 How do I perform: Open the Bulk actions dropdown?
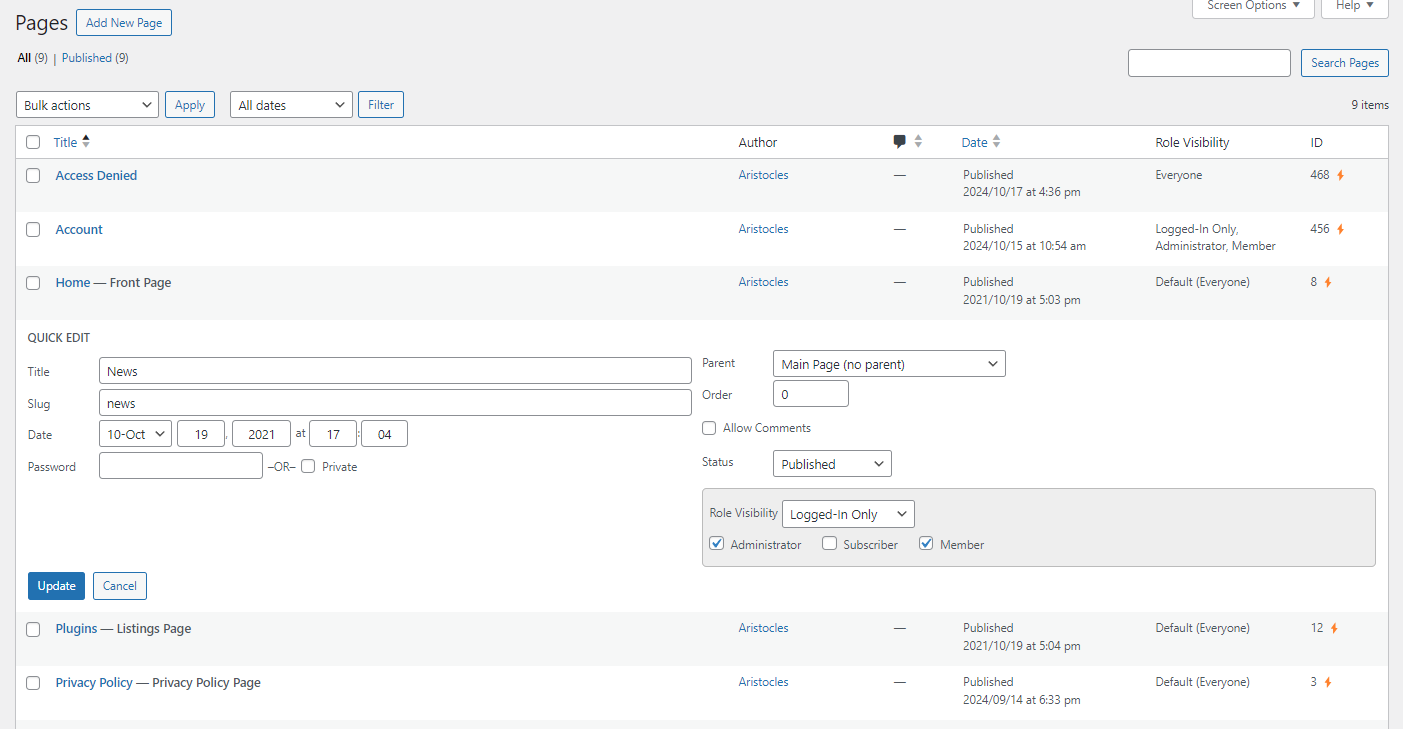click(87, 104)
